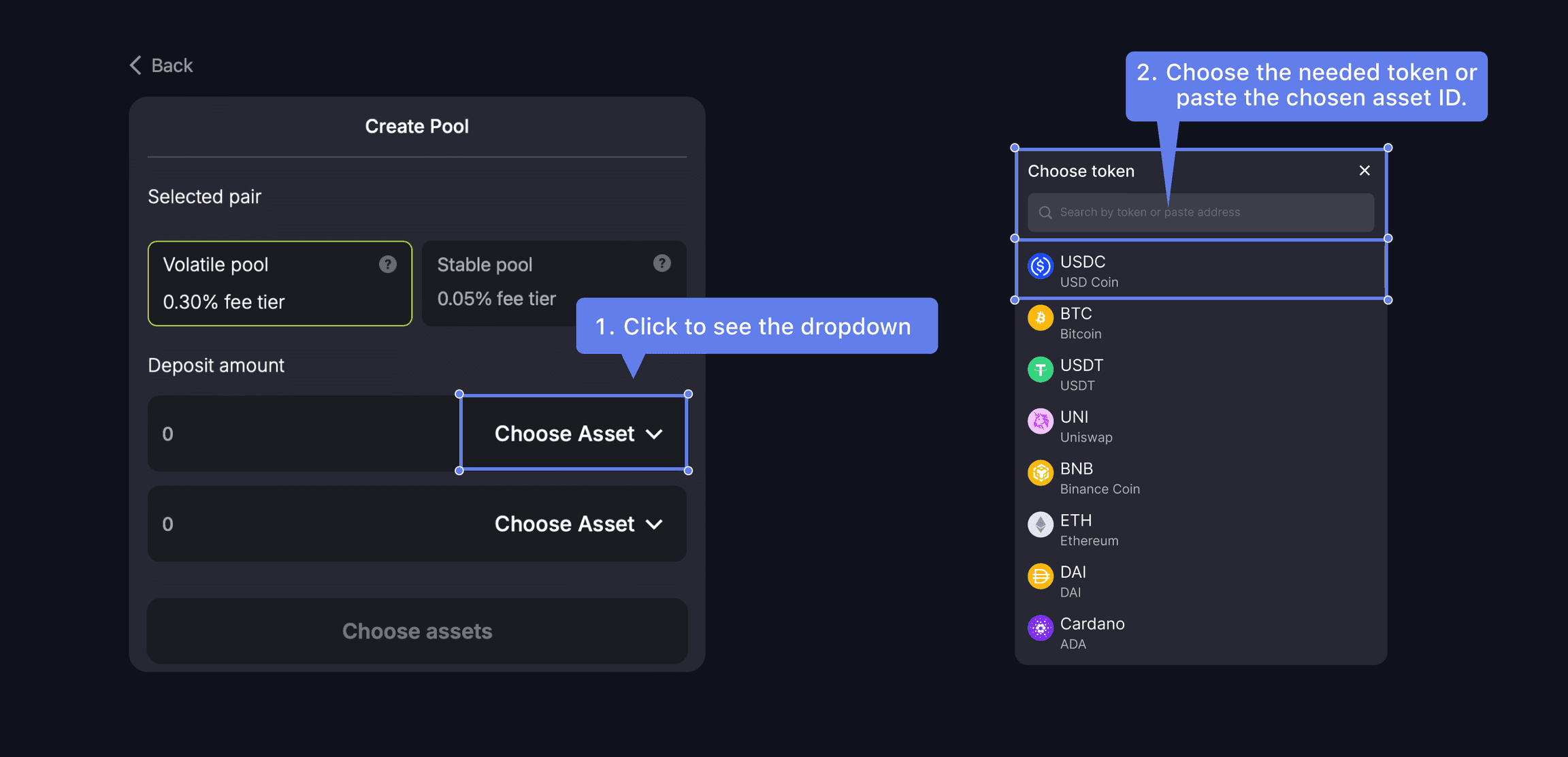Navigate Back using the back arrow
This screenshot has height=757, width=1568.
[x=135, y=65]
